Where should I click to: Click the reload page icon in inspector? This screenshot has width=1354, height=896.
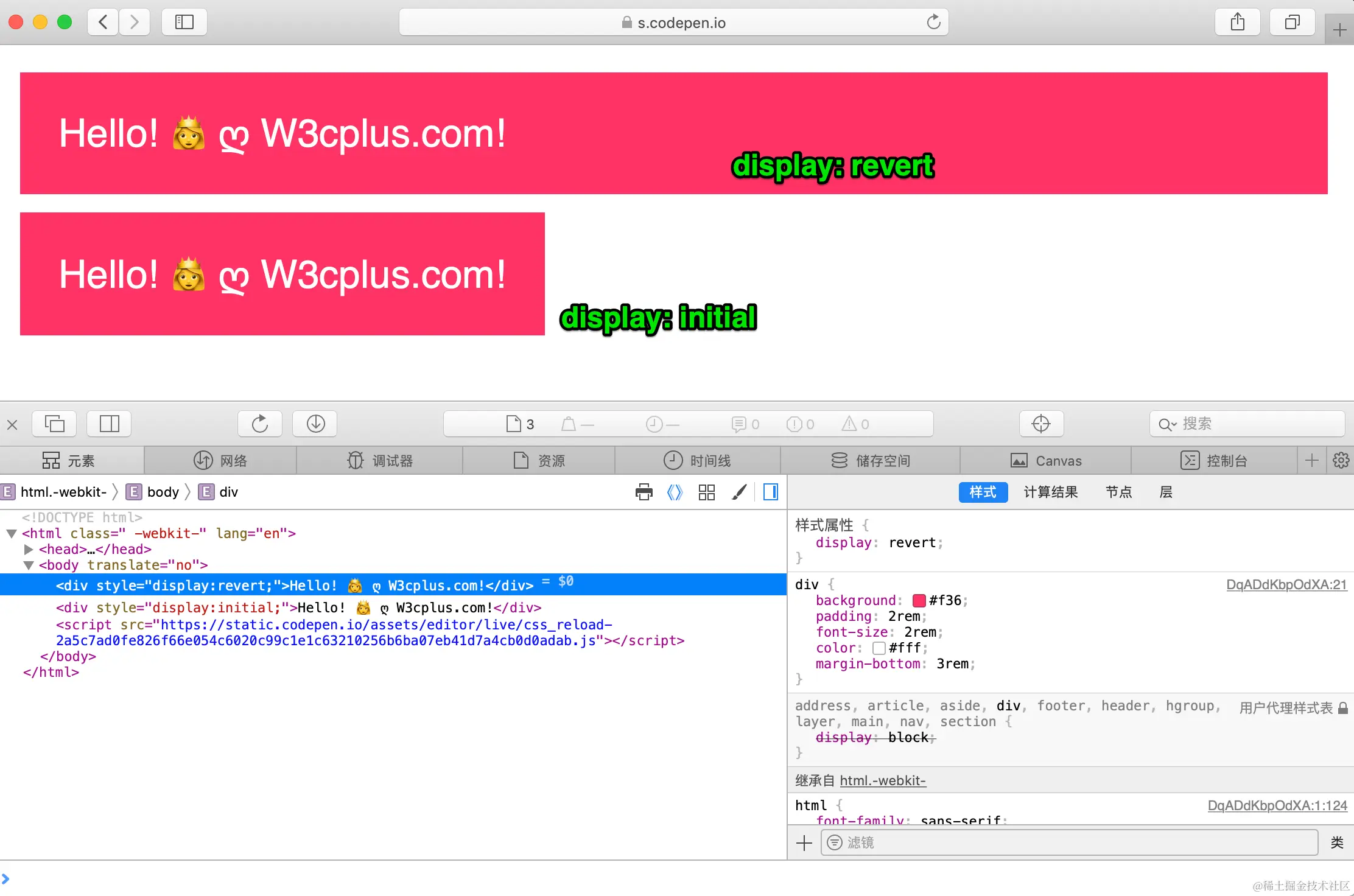260,424
